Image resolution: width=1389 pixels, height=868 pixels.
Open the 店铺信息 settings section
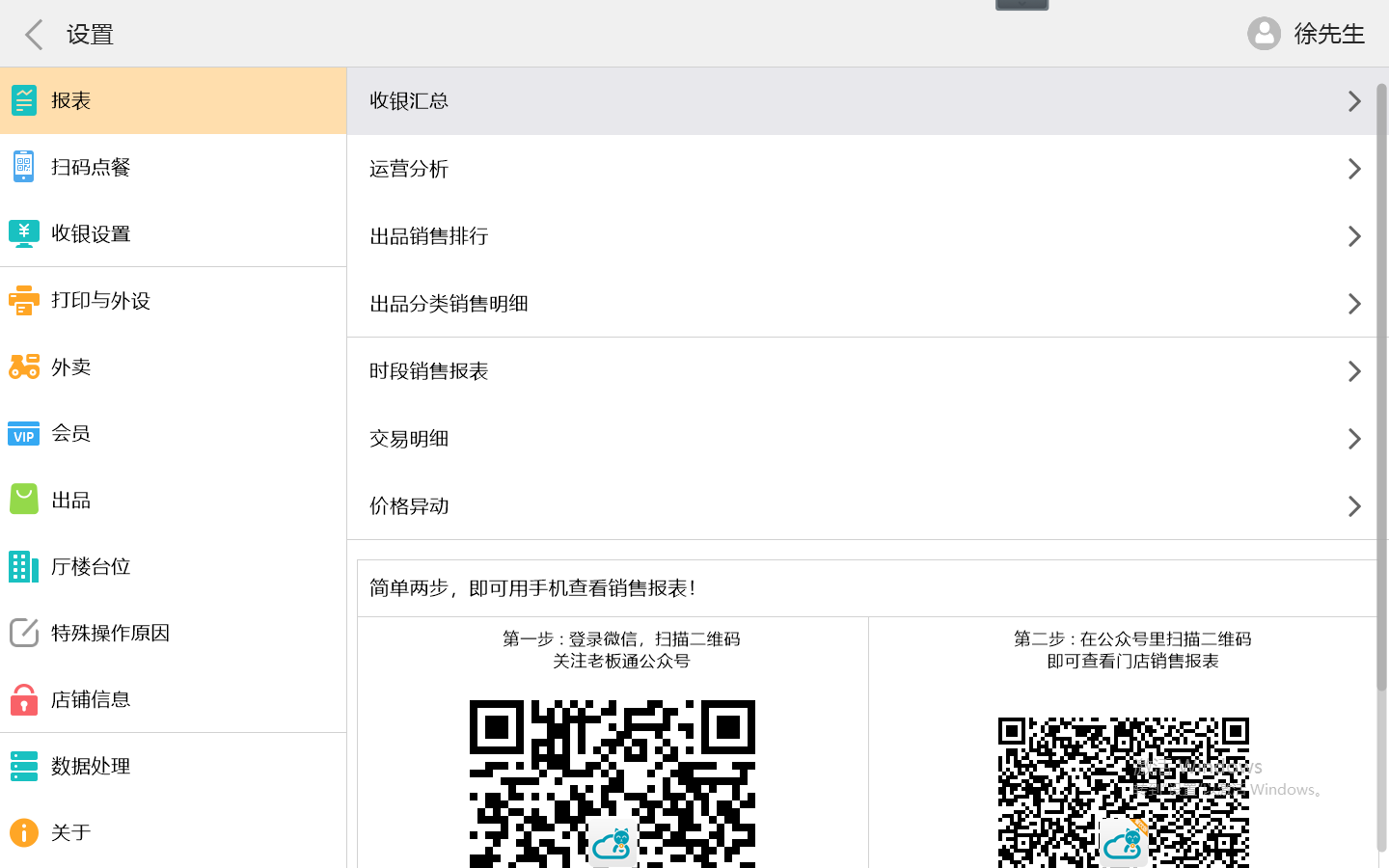coord(174,699)
